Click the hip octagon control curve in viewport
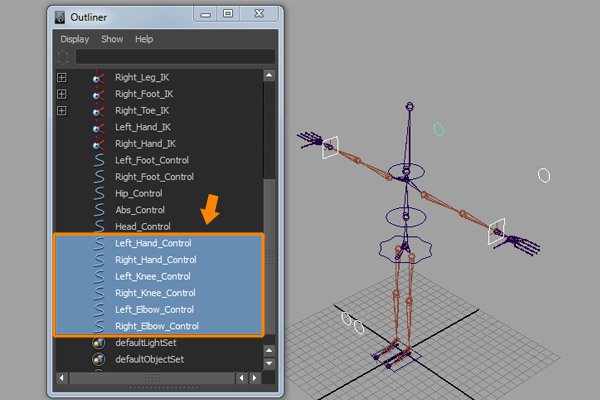The image size is (600, 400). pos(406,249)
